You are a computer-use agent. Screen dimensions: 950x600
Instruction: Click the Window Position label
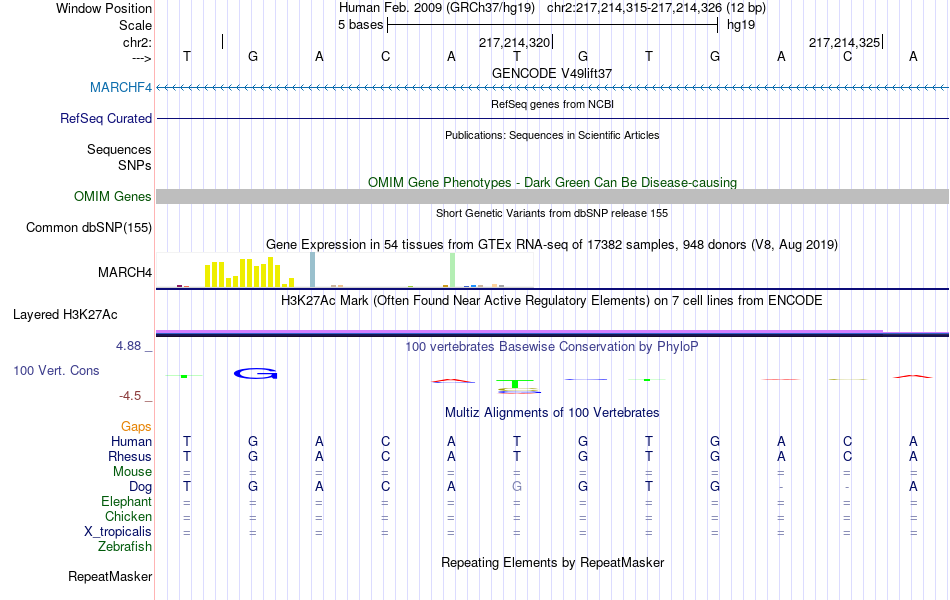(x=104, y=8)
